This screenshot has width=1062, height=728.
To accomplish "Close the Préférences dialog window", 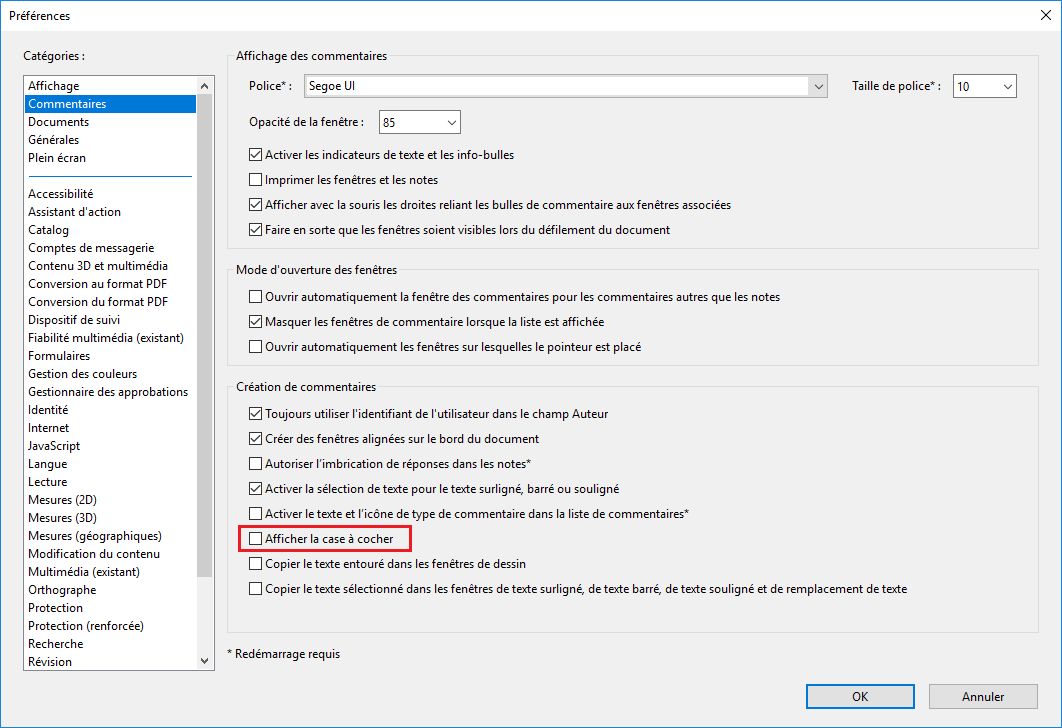I will (x=1046, y=15).
